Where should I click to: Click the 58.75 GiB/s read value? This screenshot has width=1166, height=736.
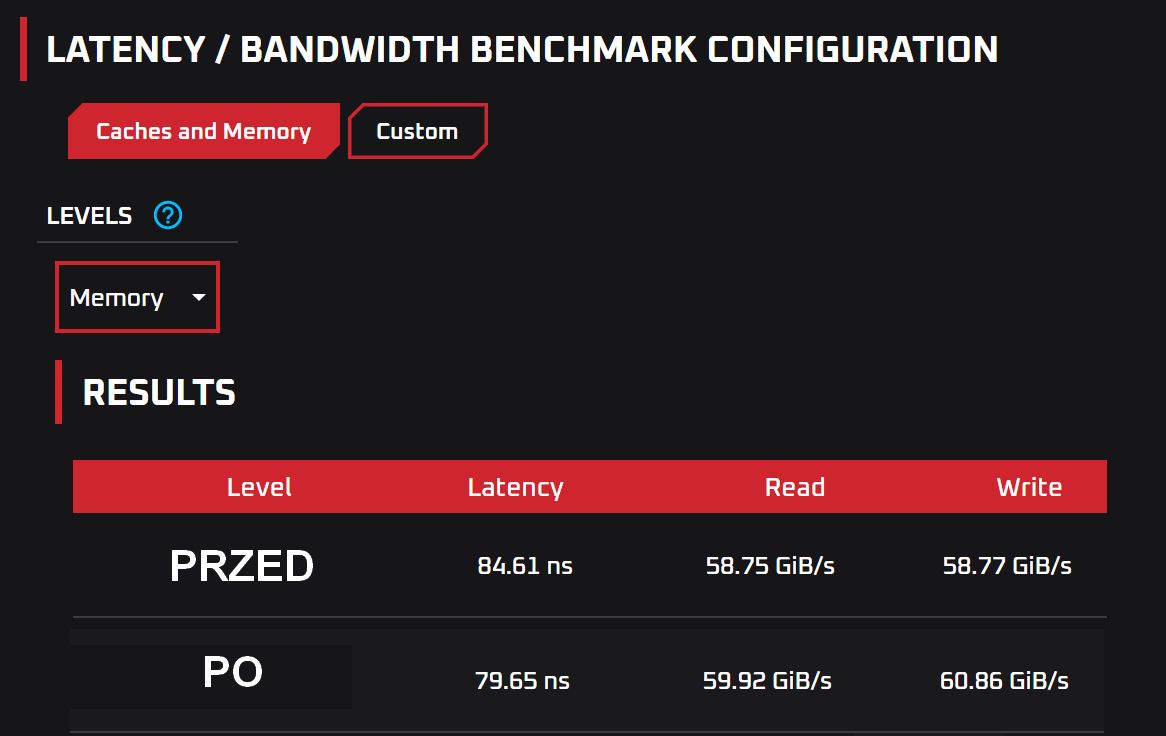coord(770,566)
